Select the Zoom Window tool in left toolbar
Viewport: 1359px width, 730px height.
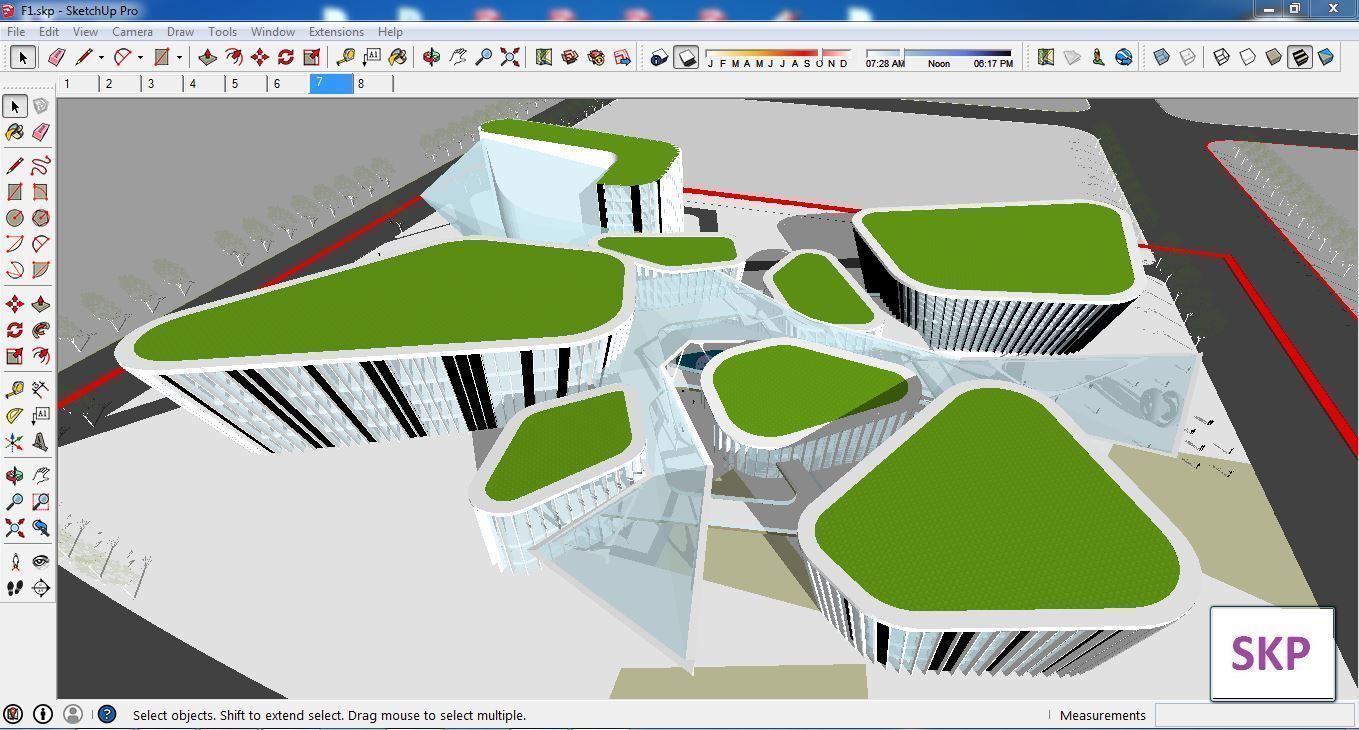point(41,502)
